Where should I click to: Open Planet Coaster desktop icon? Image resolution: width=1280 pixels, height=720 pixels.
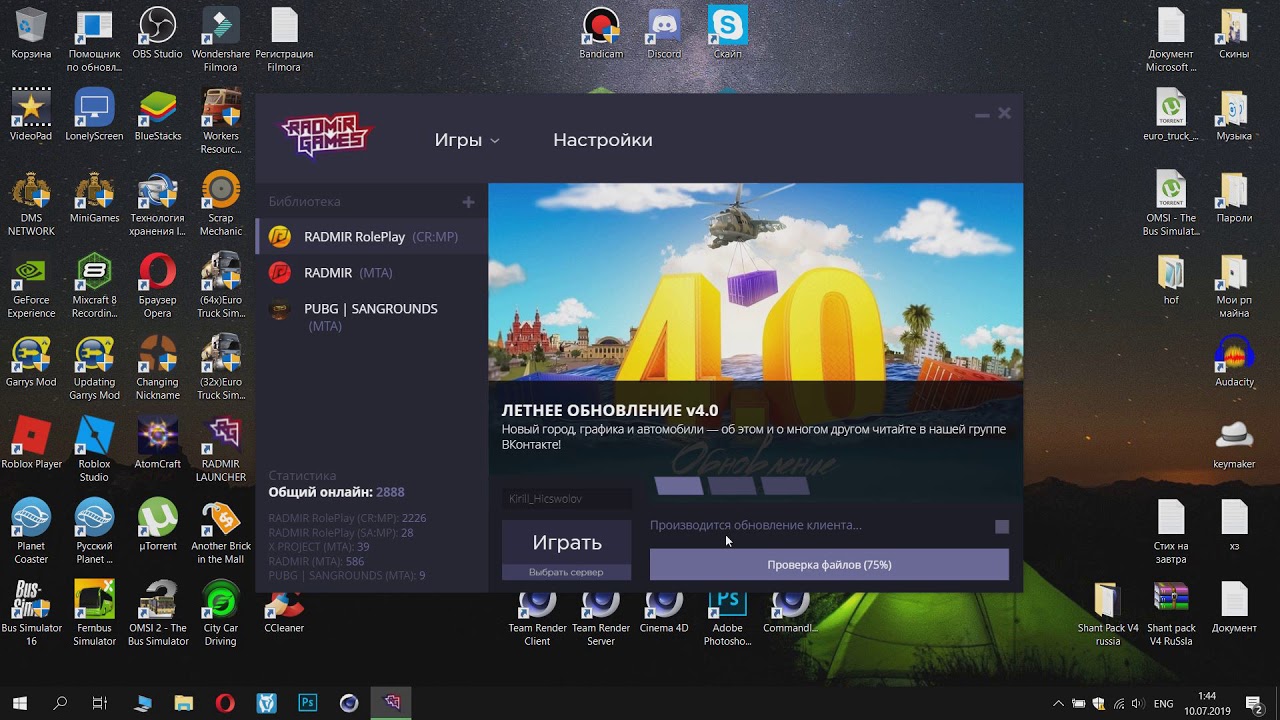[31, 532]
